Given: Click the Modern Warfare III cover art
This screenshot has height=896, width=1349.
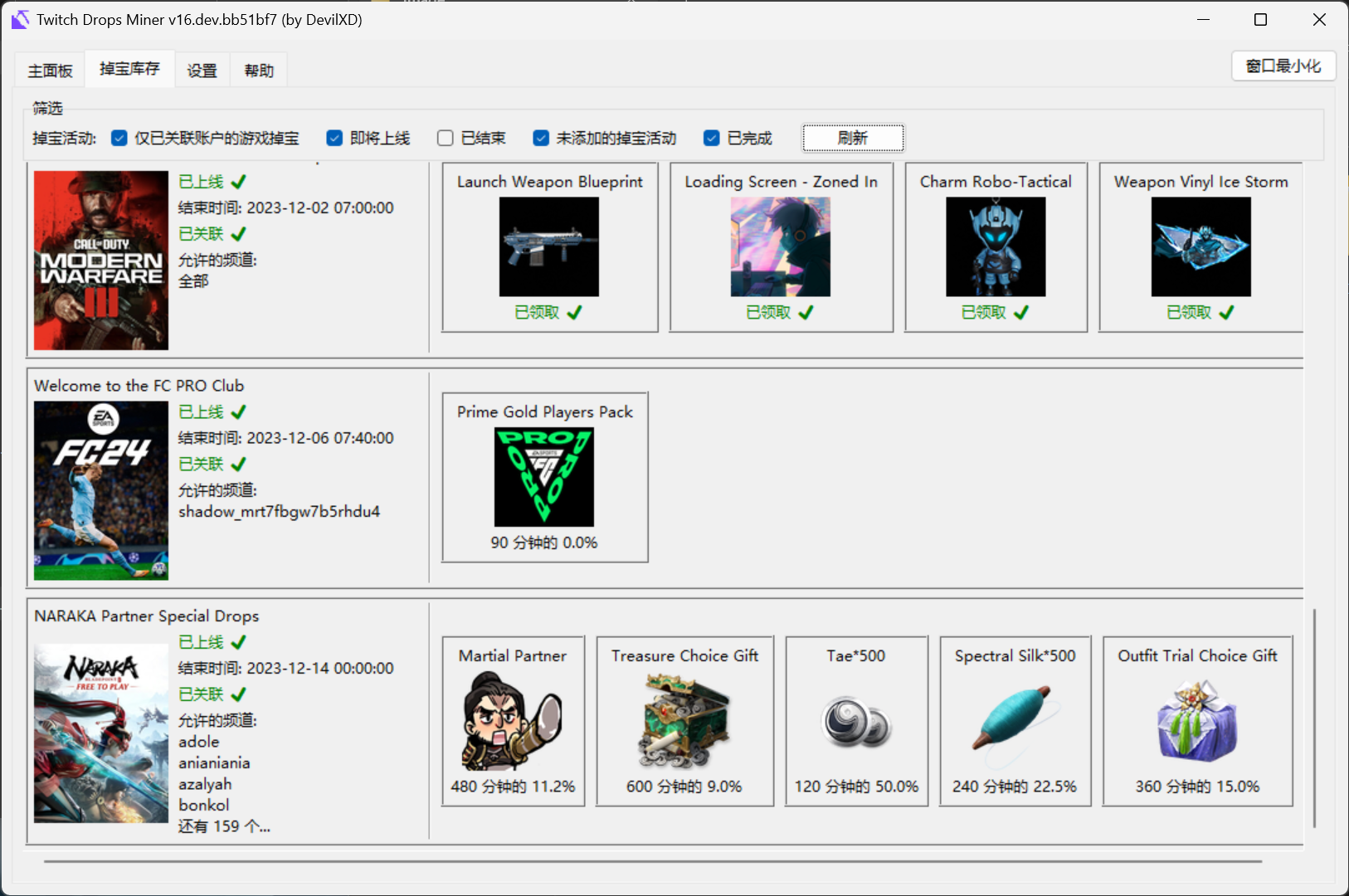Looking at the screenshot, I should click(x=101, y=261).
